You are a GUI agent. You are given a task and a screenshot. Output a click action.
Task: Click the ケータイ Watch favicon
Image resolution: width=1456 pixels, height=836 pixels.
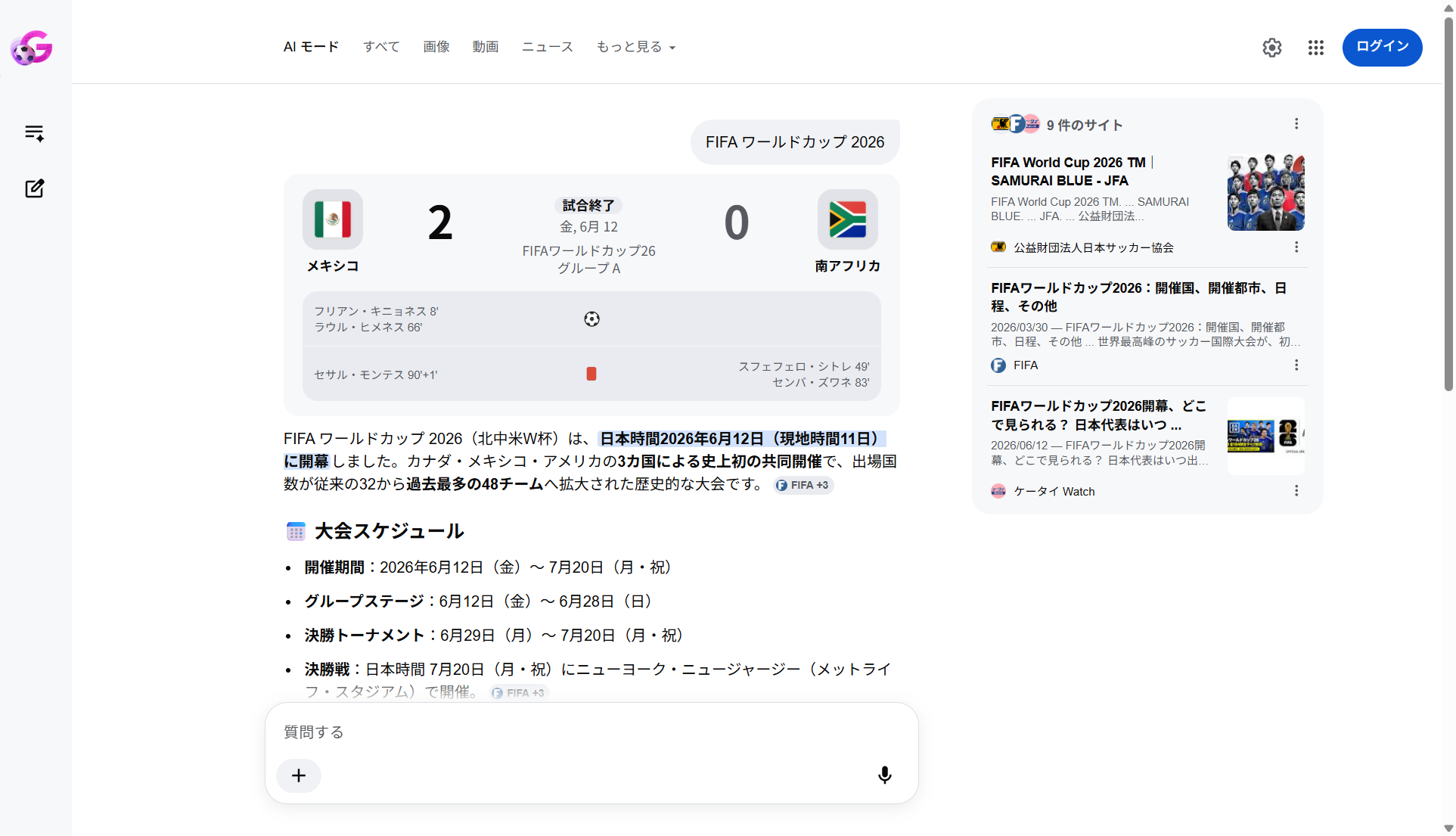tap(998, 491)
